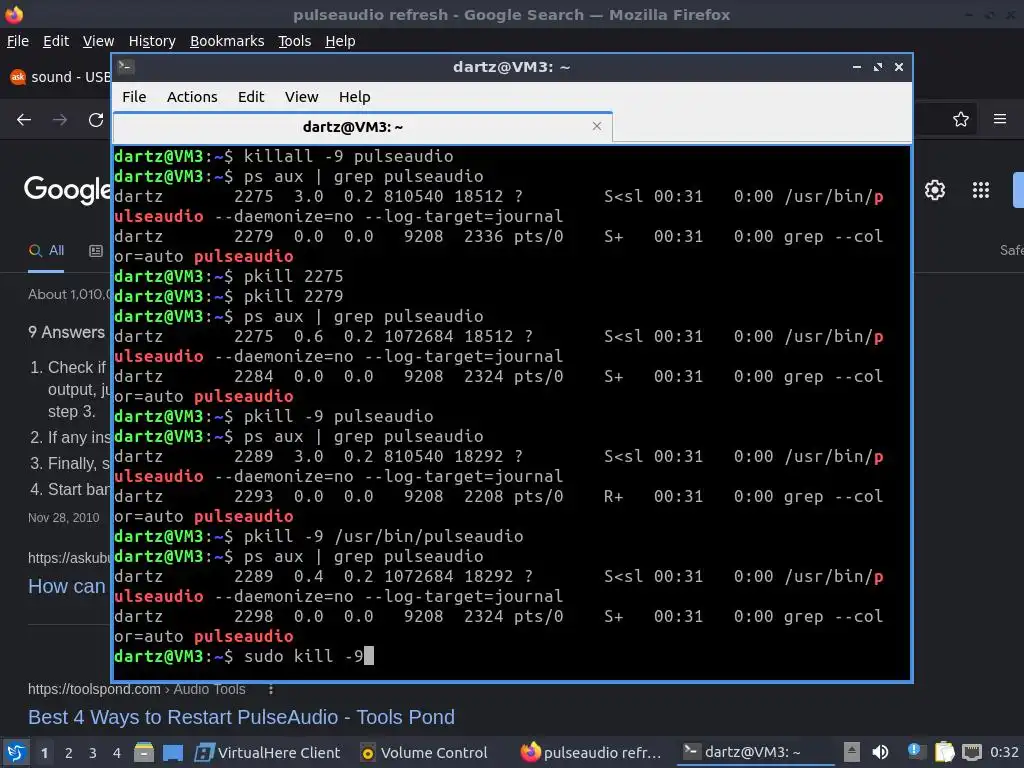Screen dimensions: 1024x768
Task: Open Firefox Bookmarks menu
Action: pos(227,41)
